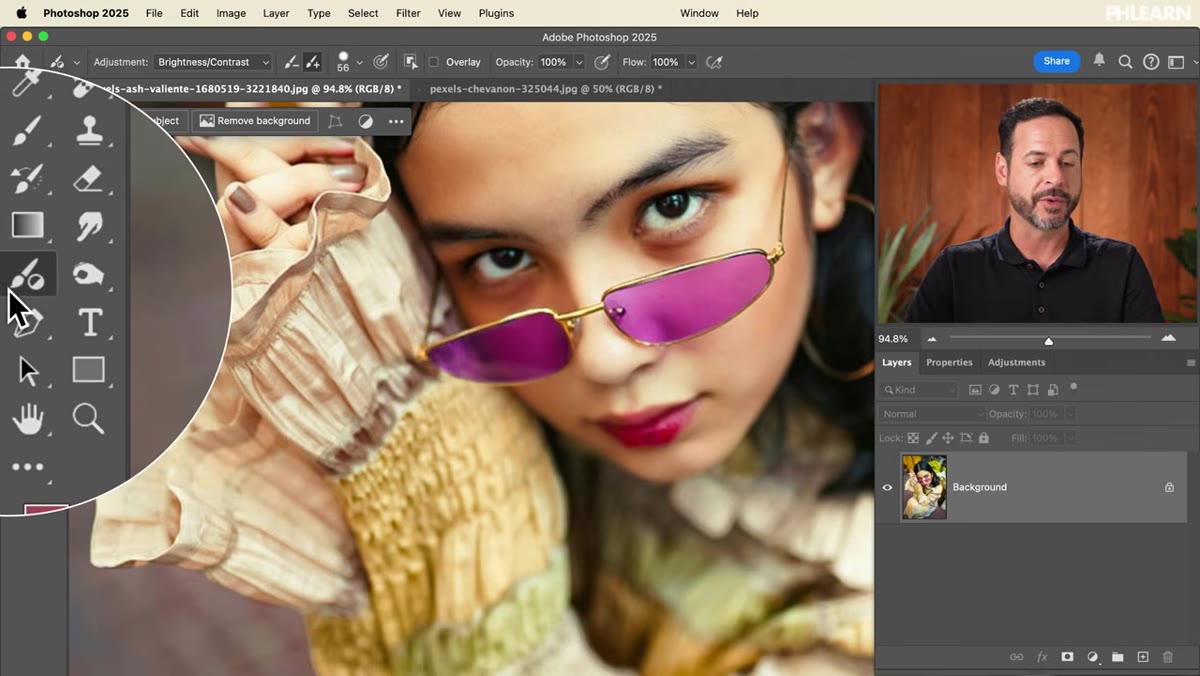Open the Apple menu

(20, 13)
